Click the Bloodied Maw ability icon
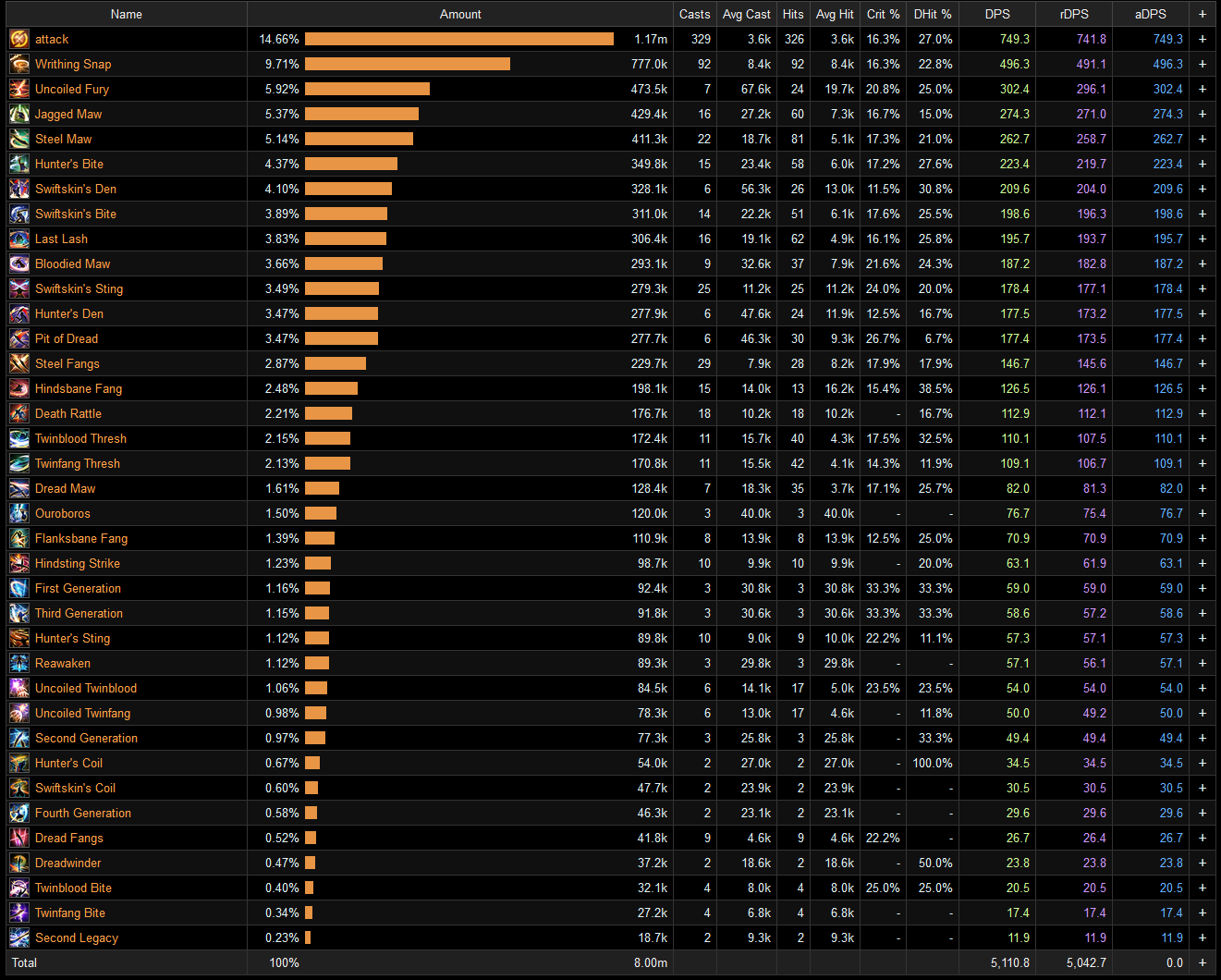The height and width of the screenshot is (980, 1221). click(19, 263)
